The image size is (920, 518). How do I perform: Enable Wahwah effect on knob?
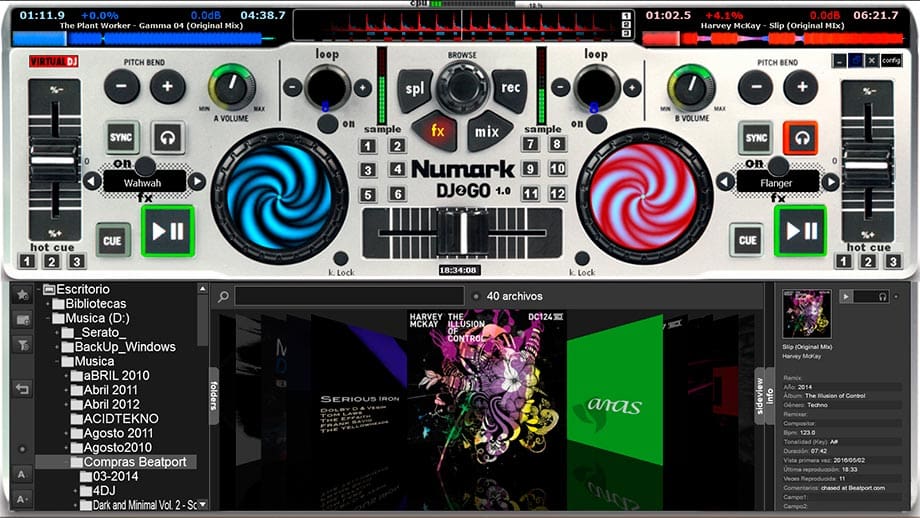(145, 166)
